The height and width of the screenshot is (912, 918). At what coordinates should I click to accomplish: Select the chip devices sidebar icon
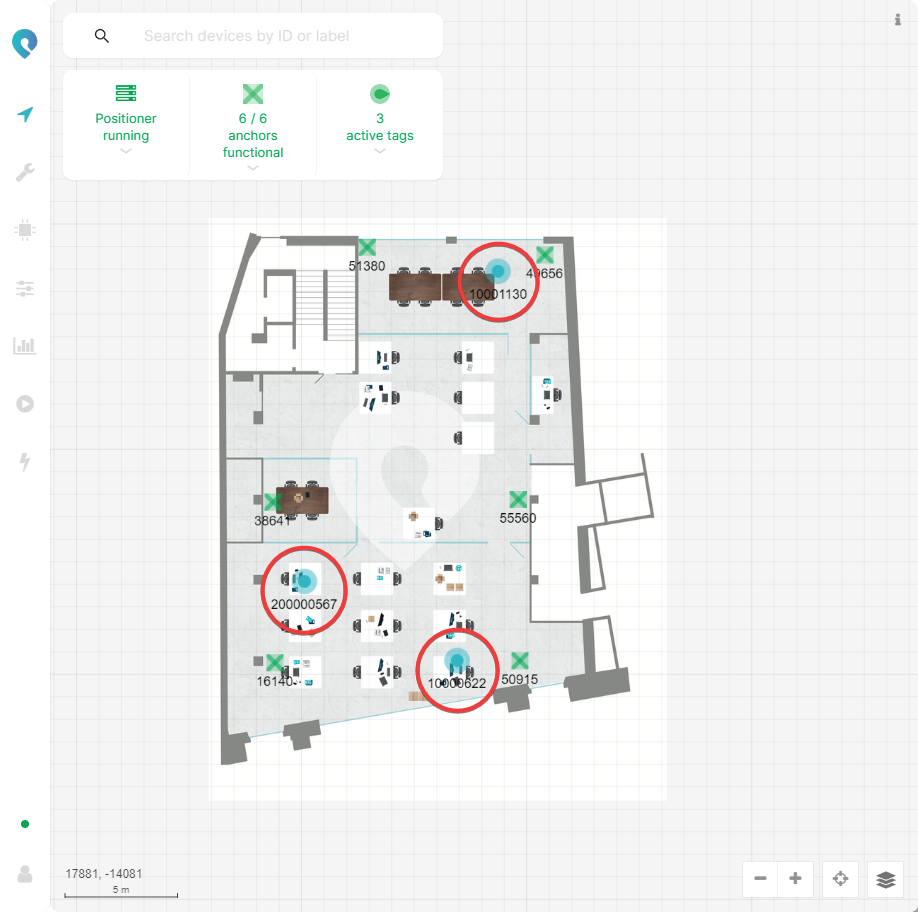tap(25, 230)
